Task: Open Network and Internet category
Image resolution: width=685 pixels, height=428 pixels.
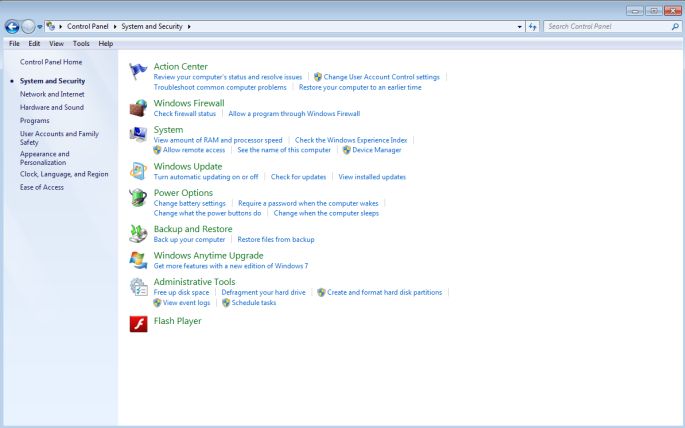Action: click(x=52, y=94)
